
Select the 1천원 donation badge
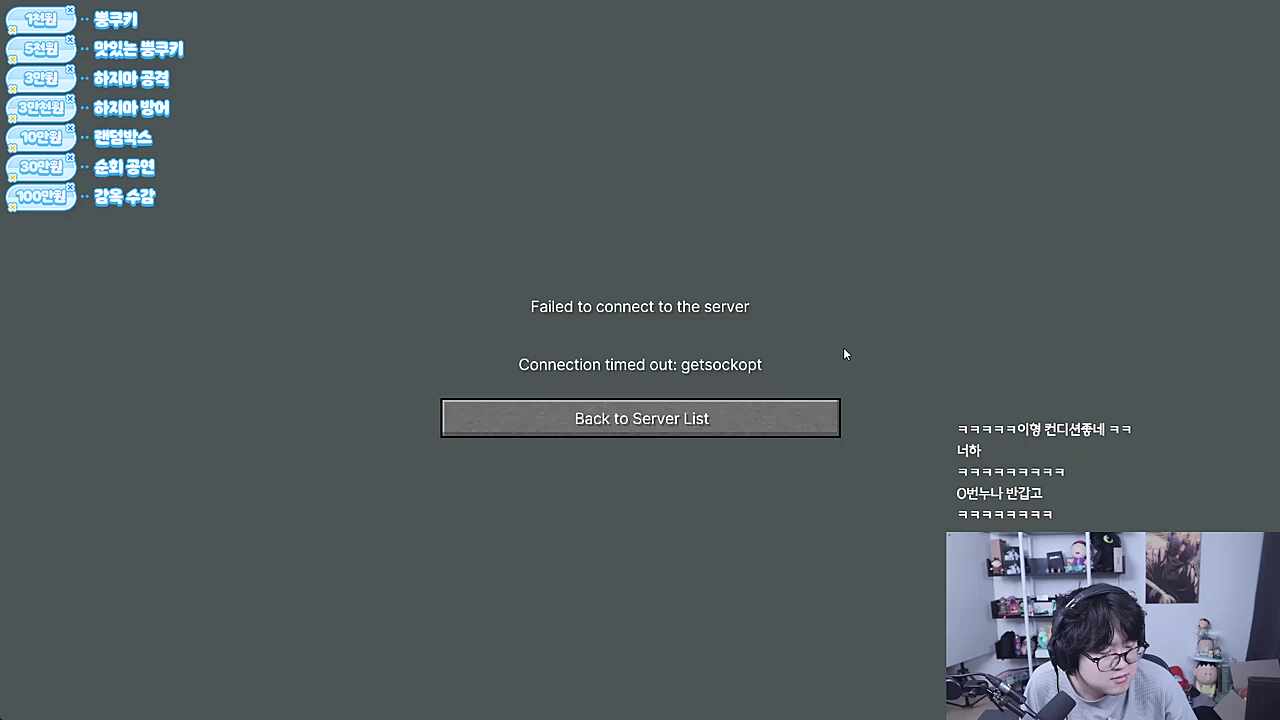point(41,19)
